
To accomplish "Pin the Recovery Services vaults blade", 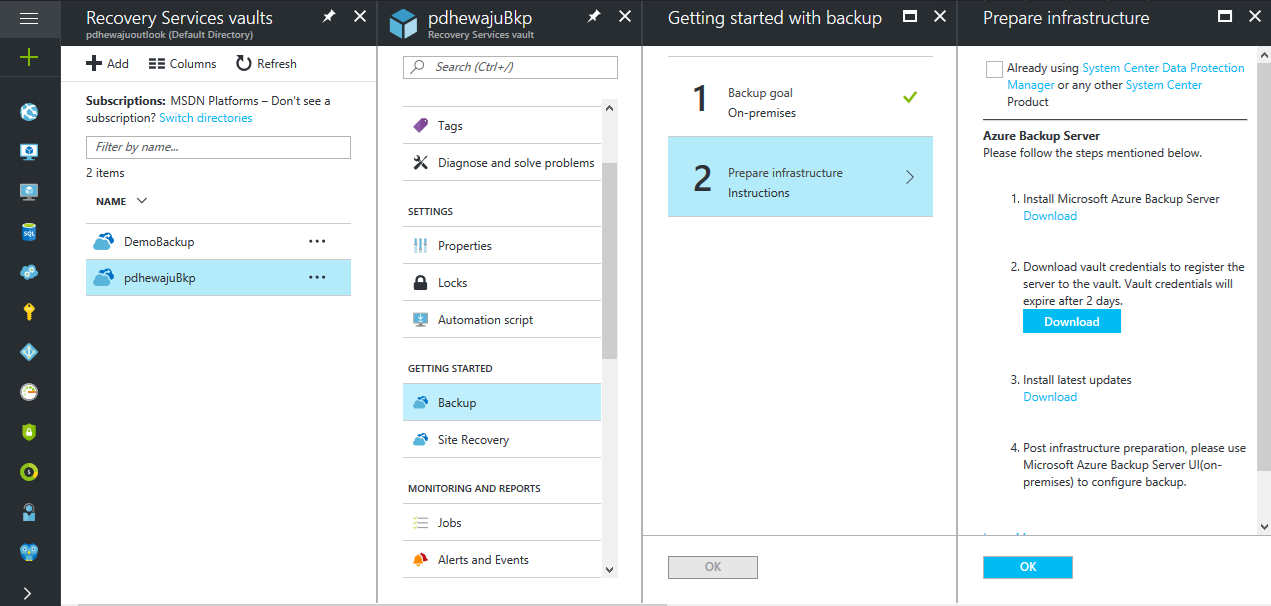I will (x=328, y=17).
